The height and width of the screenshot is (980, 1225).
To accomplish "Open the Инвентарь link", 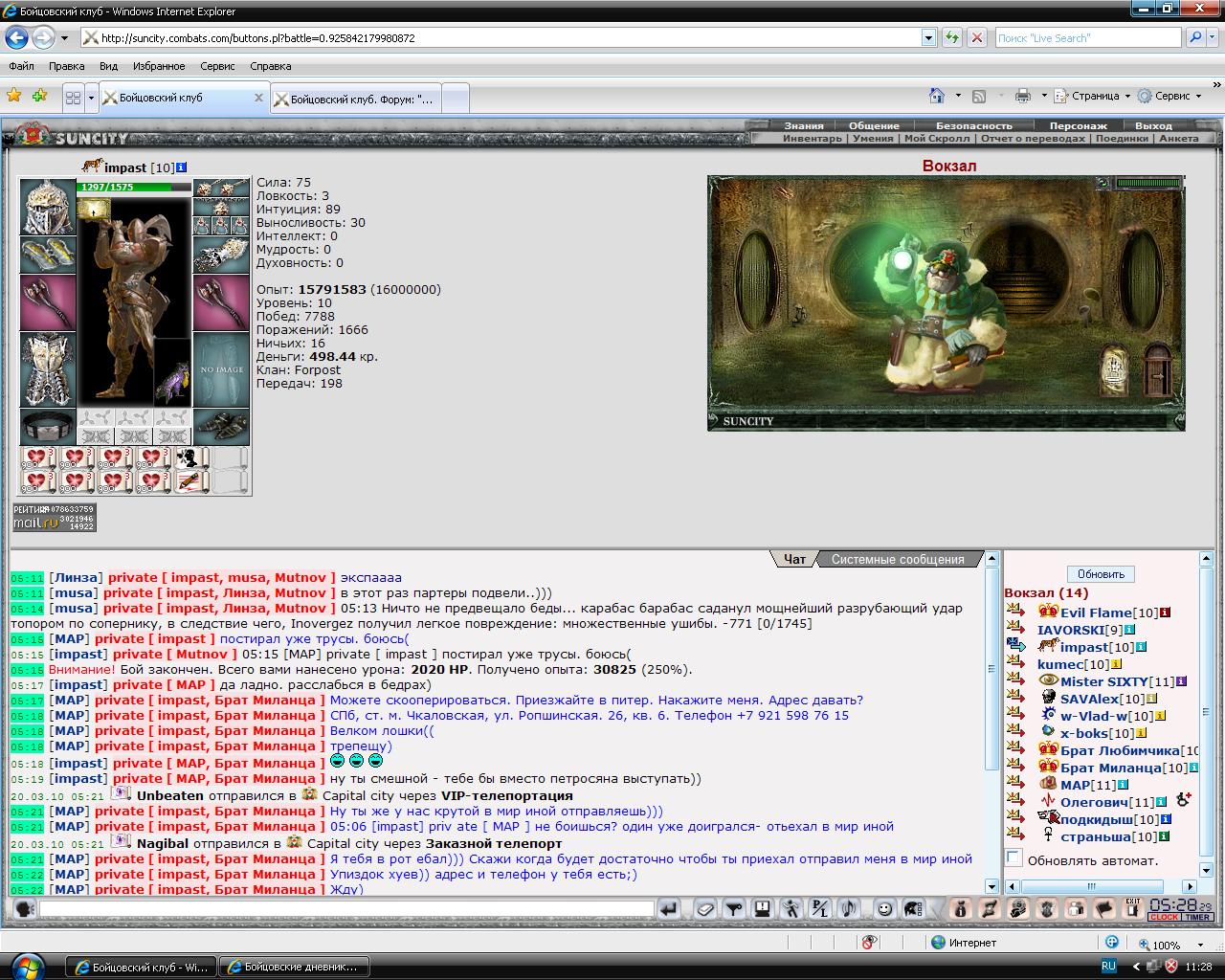I will click(x=812, y=138).
